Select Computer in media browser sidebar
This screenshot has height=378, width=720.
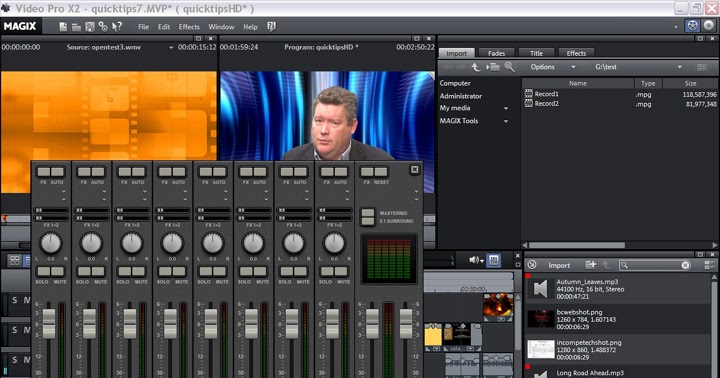[455, 83]
